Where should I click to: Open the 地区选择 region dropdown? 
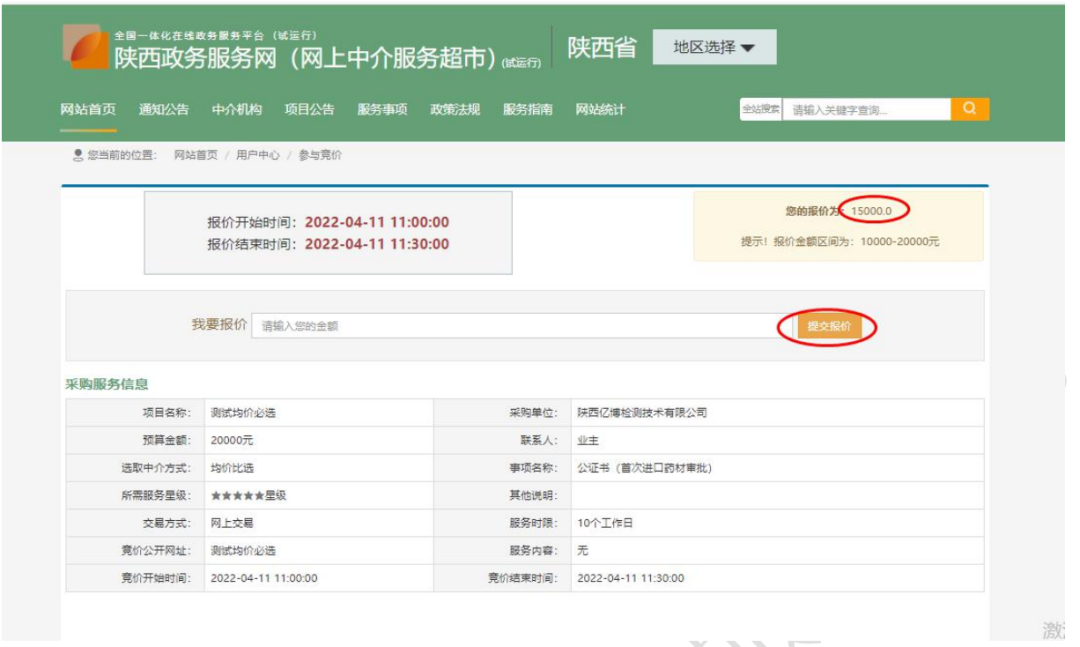(x=714, y=47)
